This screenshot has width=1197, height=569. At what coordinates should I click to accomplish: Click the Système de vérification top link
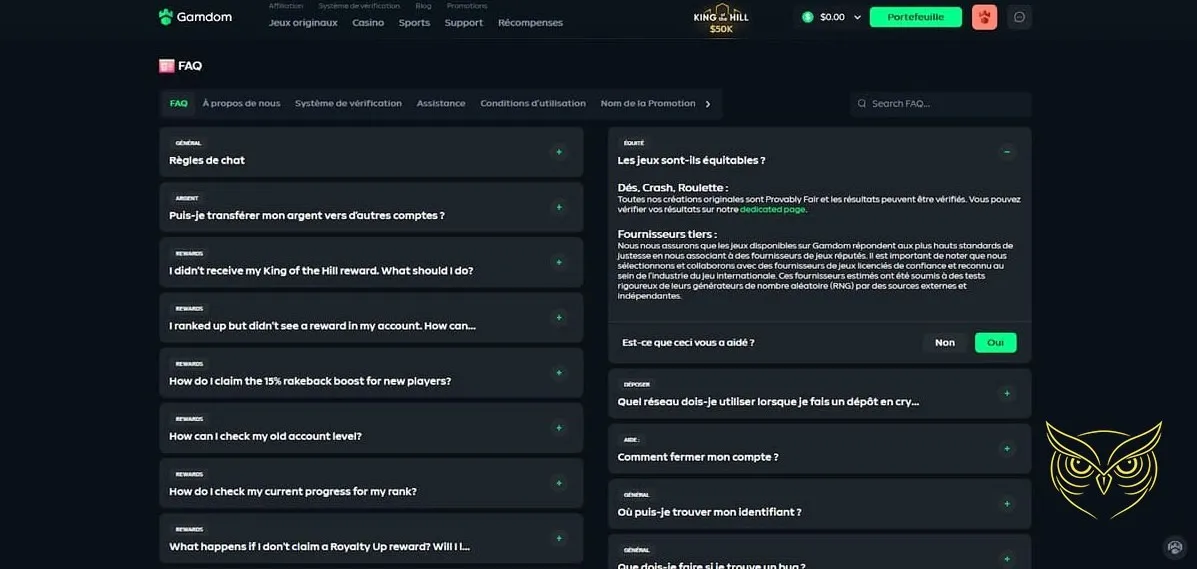point(359,5)
